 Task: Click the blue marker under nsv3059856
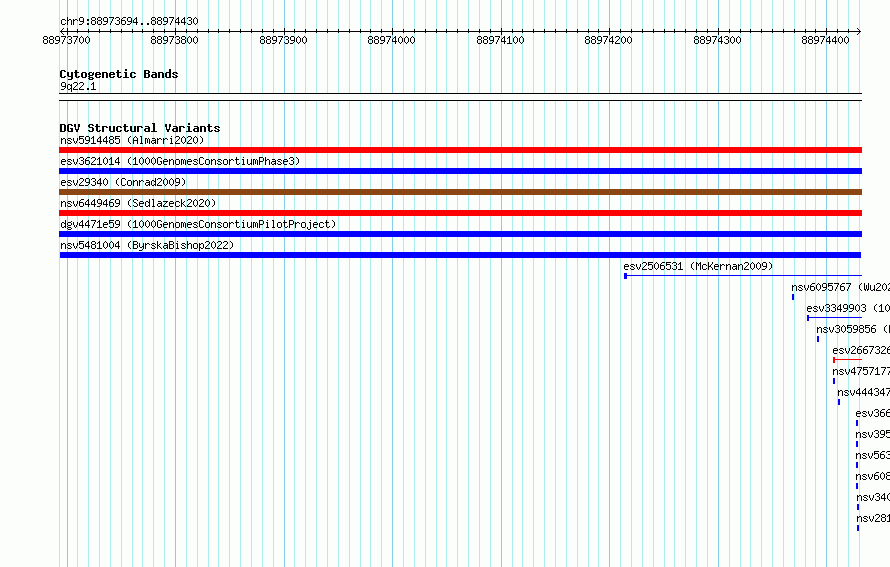[x=818, y=339]
